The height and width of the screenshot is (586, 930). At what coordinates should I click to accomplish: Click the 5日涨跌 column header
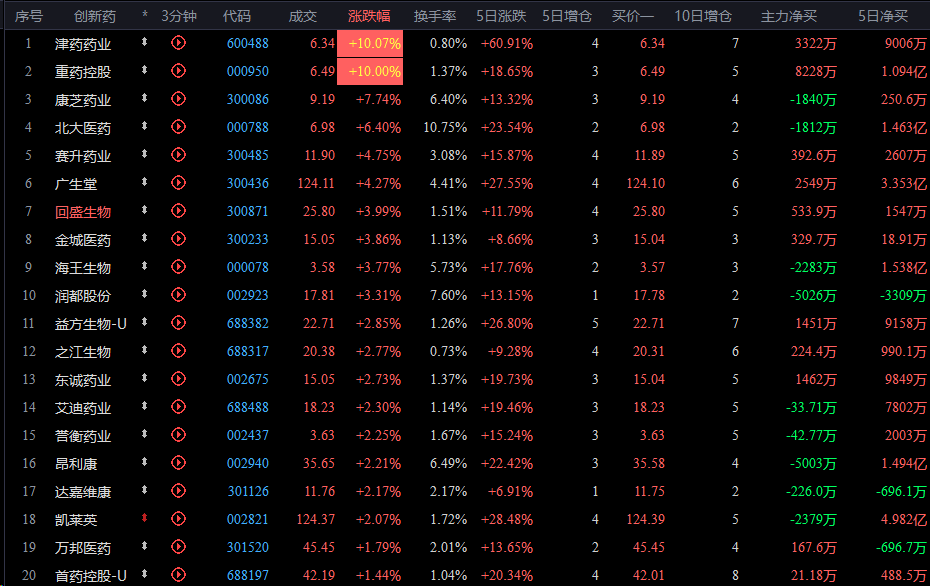point(500,16)
